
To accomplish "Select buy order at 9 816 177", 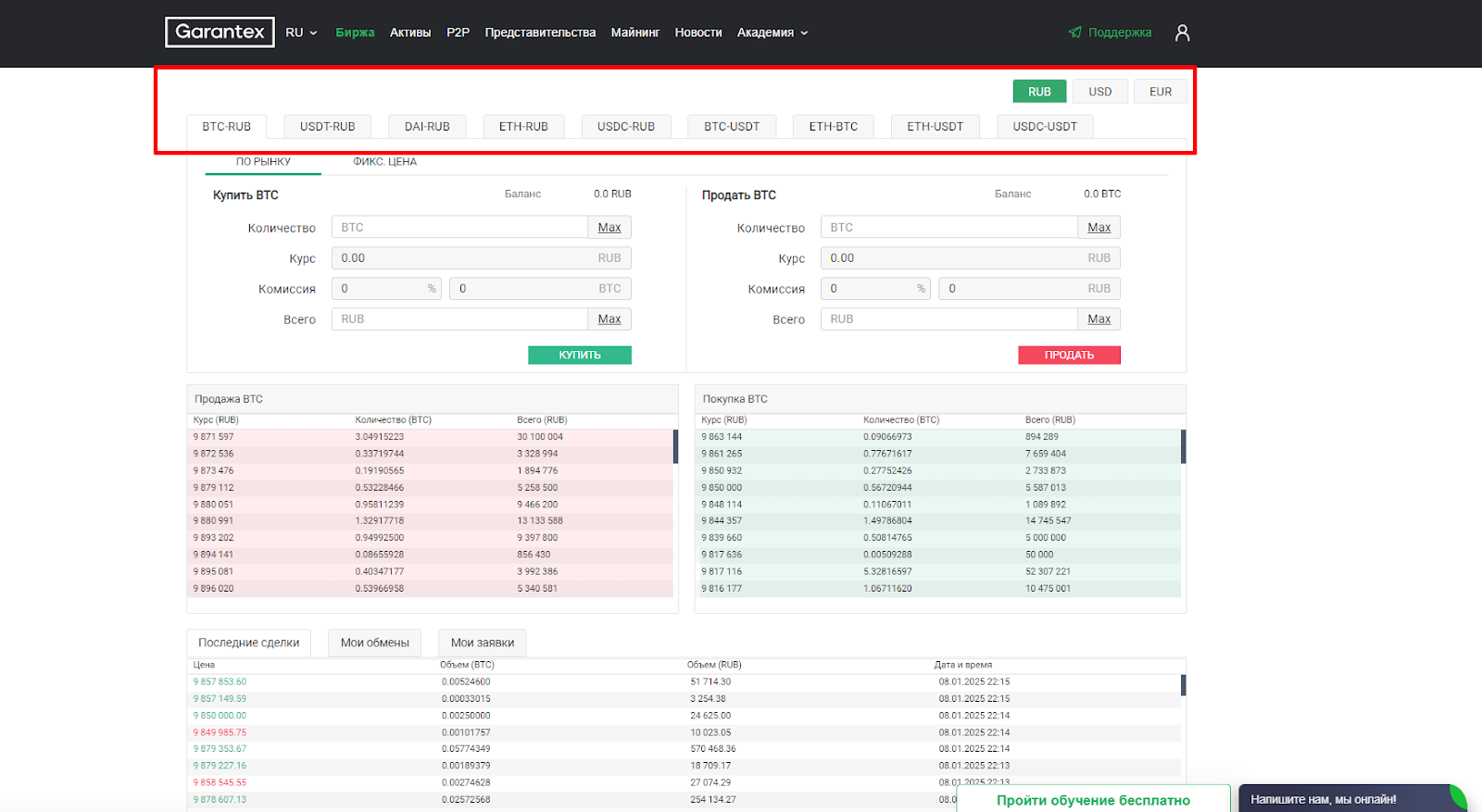I will pos(938,588).
